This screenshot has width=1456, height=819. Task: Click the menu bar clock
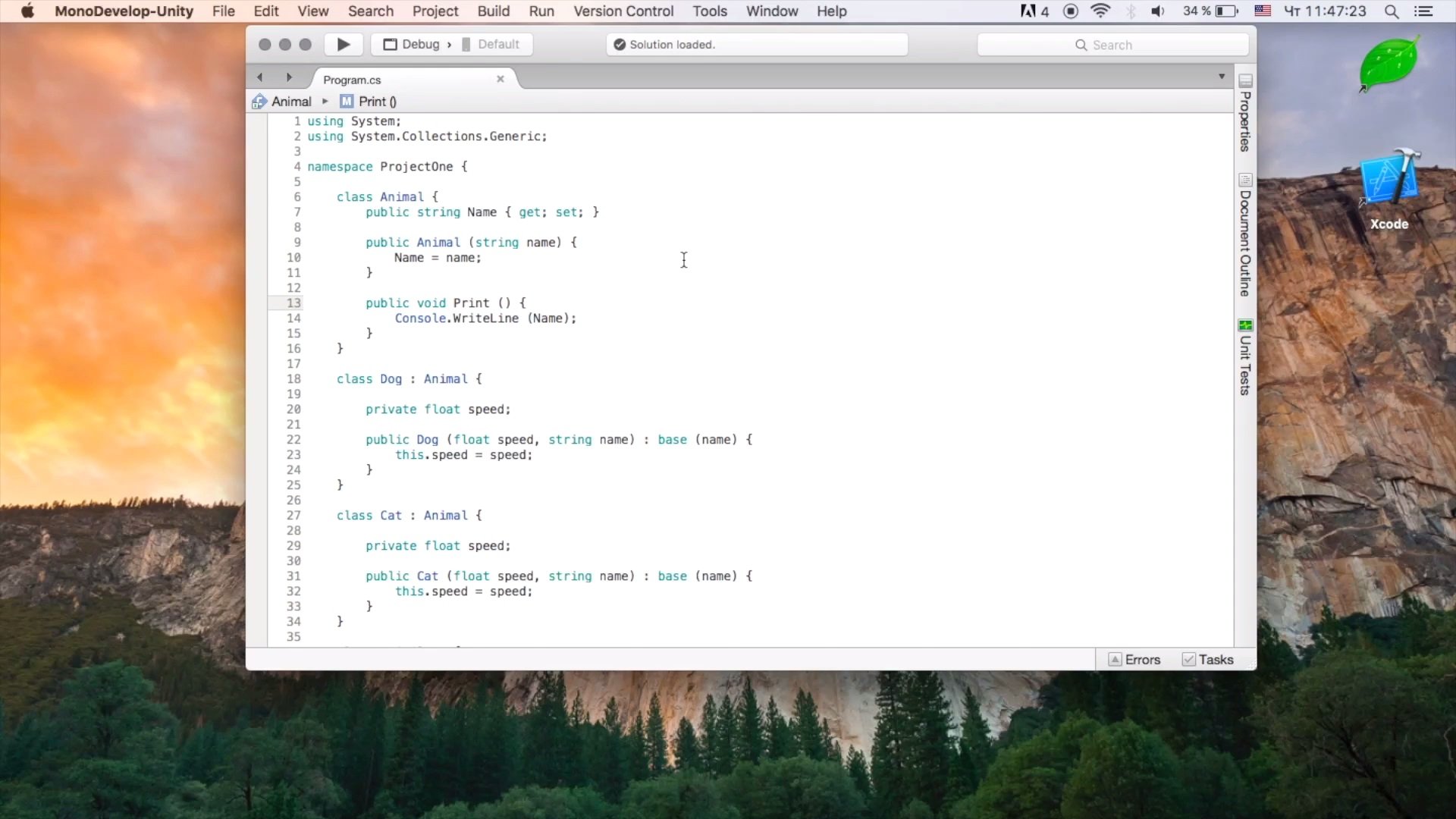pyautogui.click(x=1325, y=11)
